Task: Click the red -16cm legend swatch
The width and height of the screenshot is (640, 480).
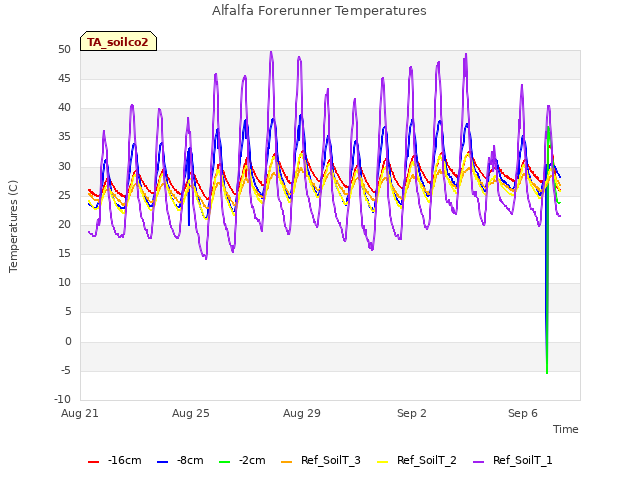Action: [x=93, y=462]
